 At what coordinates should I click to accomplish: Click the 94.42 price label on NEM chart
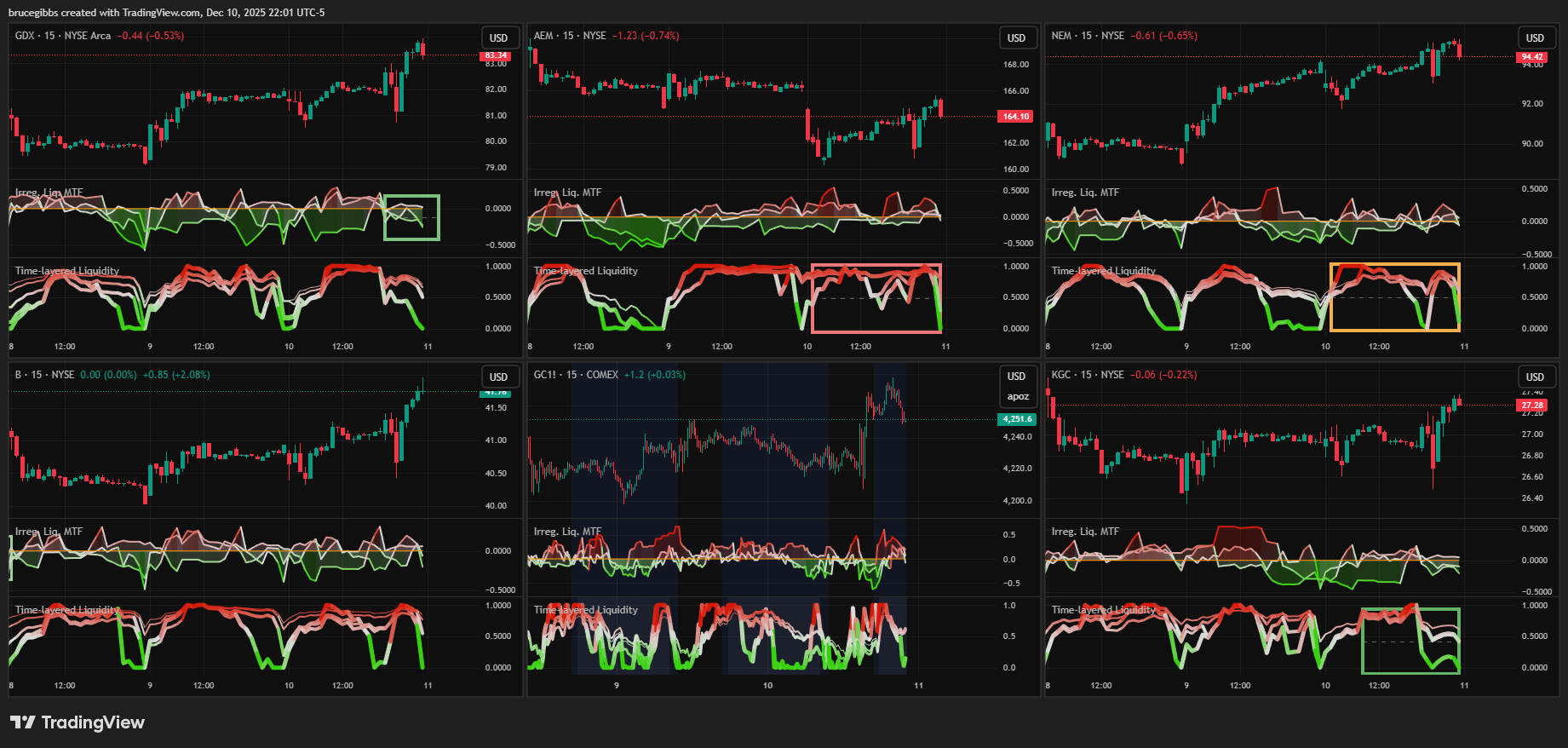(x=1532, y=57)
